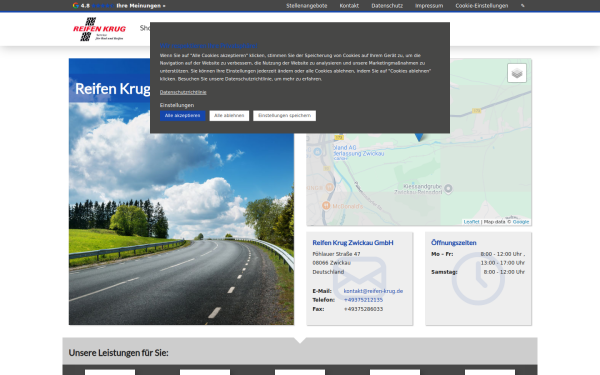Accept all cookies with Alle akzeptieren
Viewport: 600px width, 375px height.
(x=183, y=116)
